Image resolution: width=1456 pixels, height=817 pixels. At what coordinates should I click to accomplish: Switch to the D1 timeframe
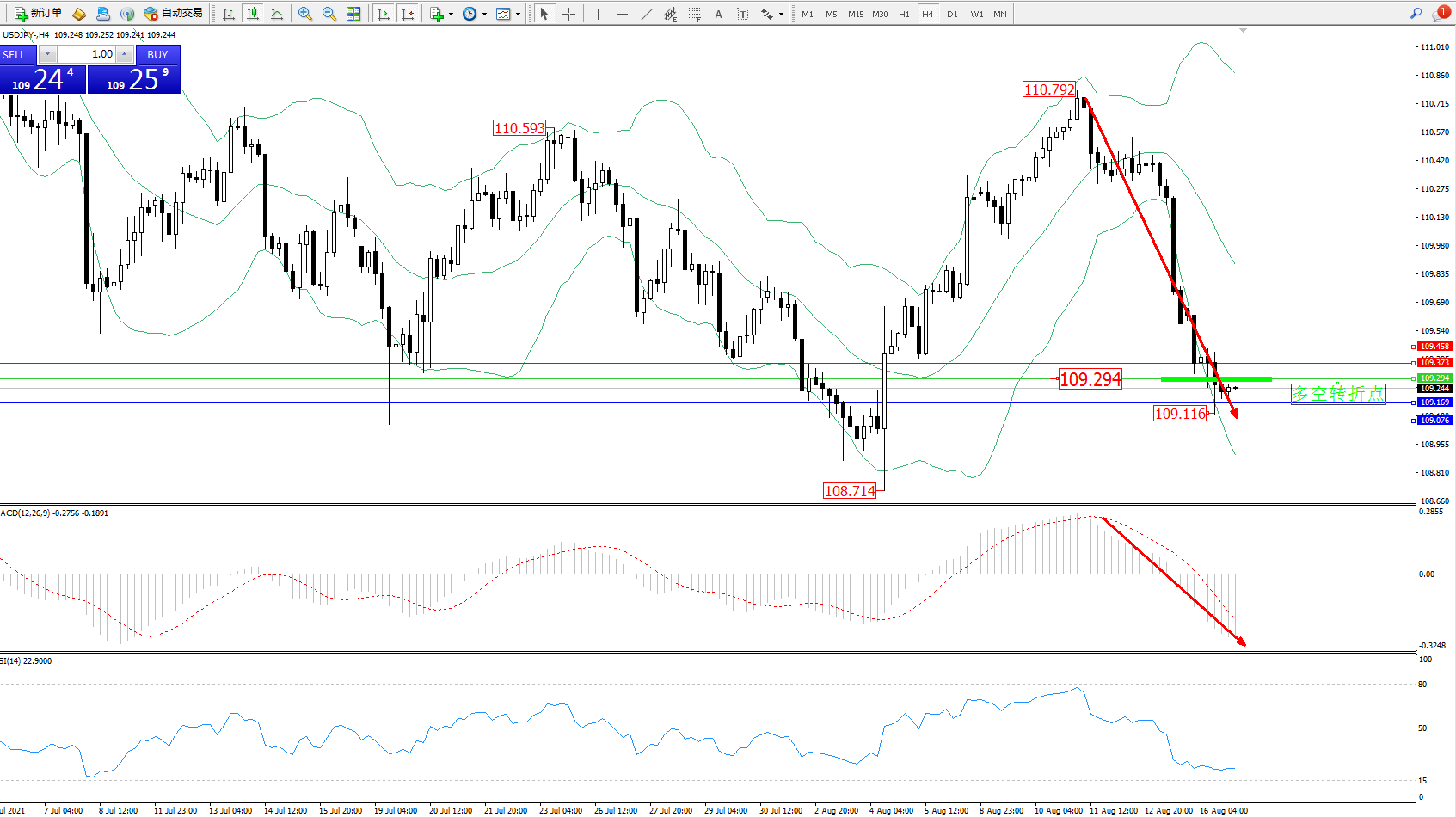[952, 14]
